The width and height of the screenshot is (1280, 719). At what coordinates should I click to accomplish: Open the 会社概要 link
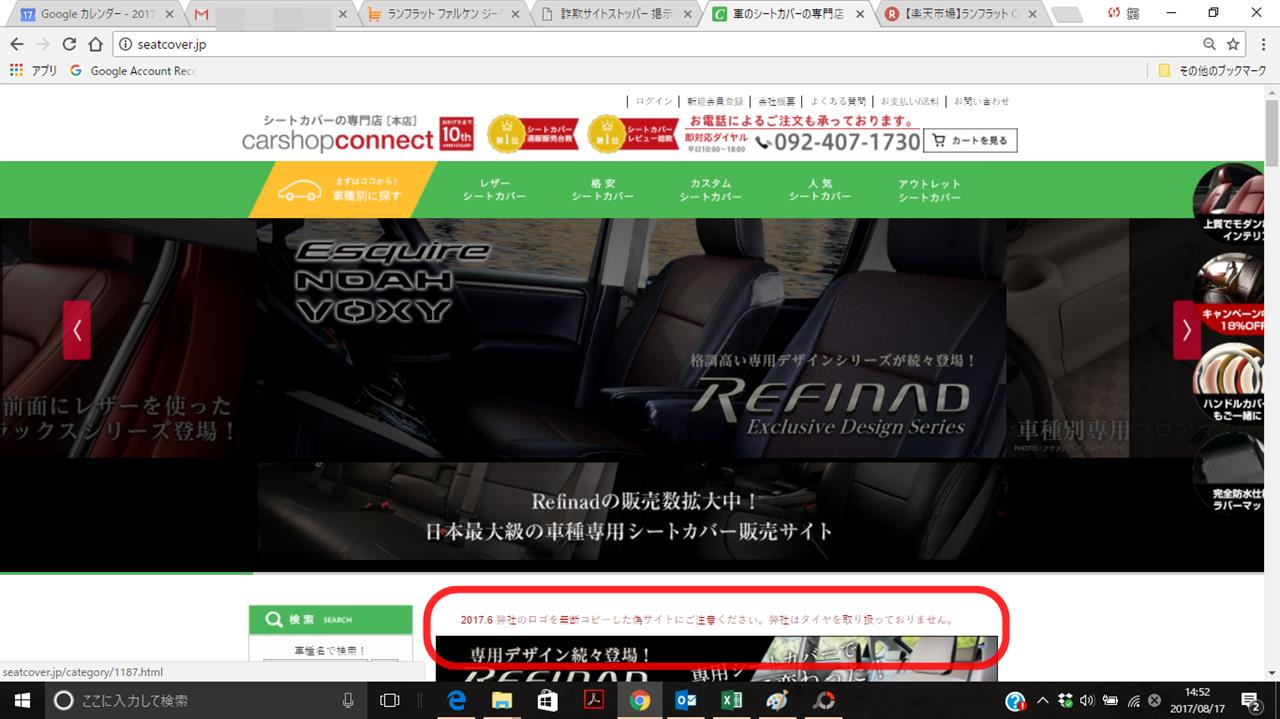776,101
